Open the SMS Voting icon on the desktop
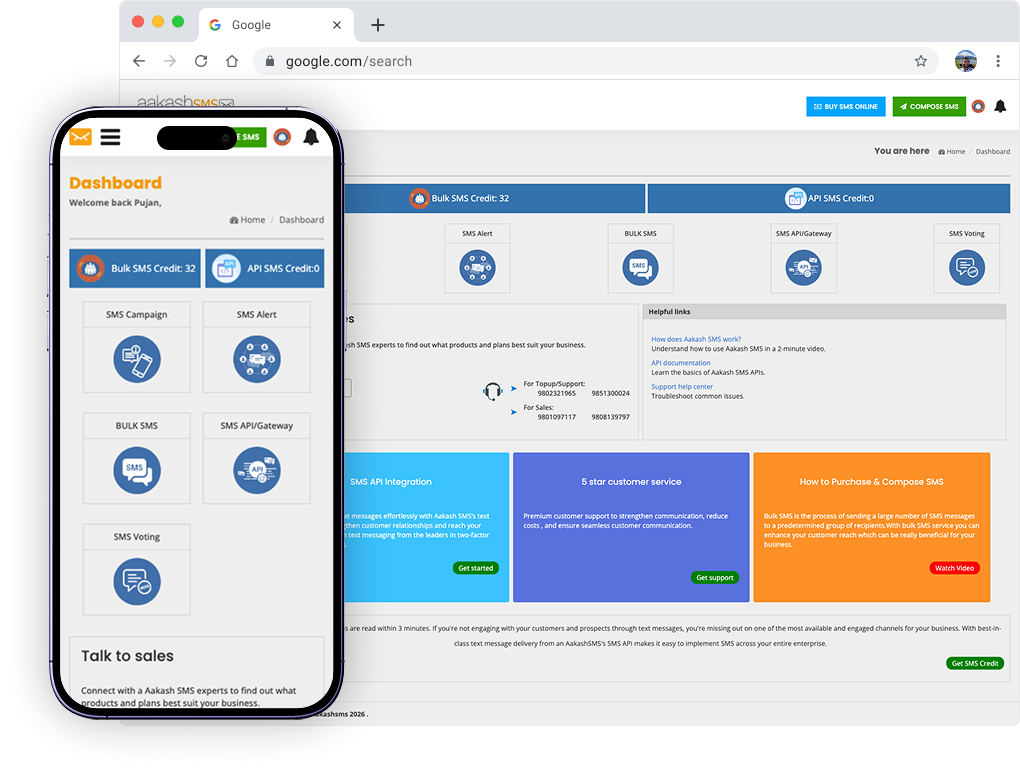1020x770 pixels. [x=966, y=267]
